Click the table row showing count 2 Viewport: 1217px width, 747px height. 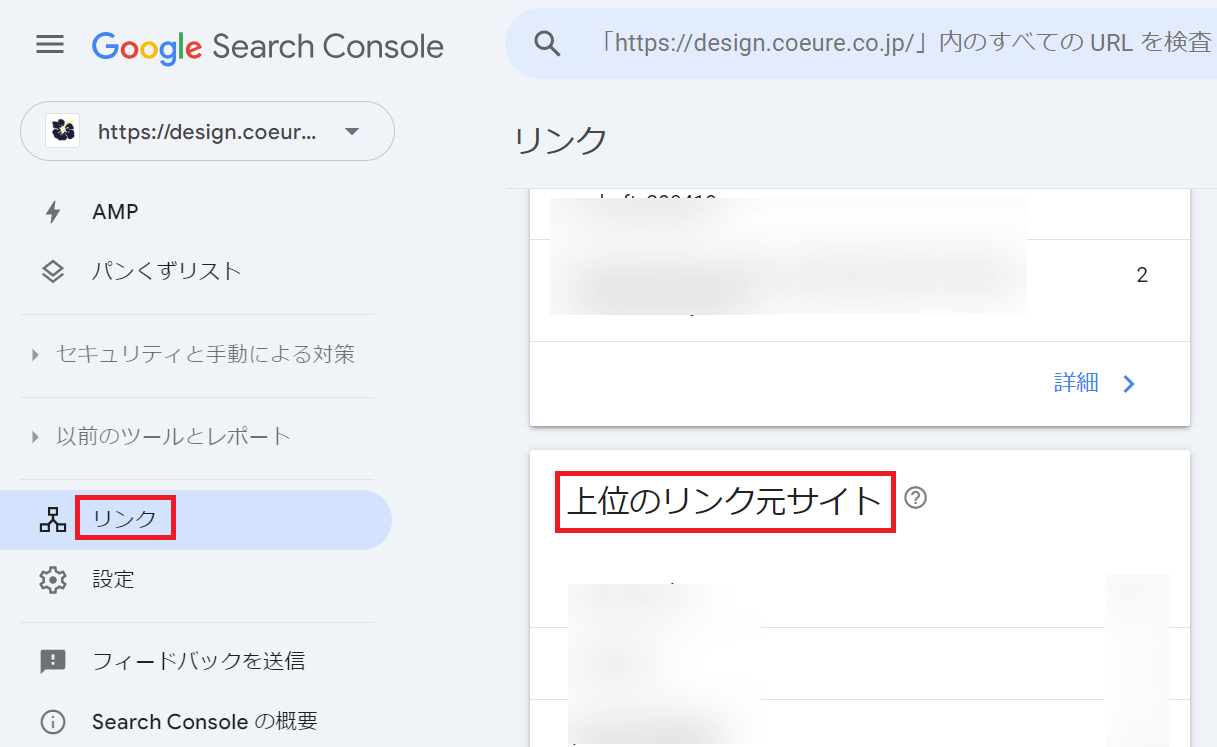pyautogui.click(x=860, y=276)
